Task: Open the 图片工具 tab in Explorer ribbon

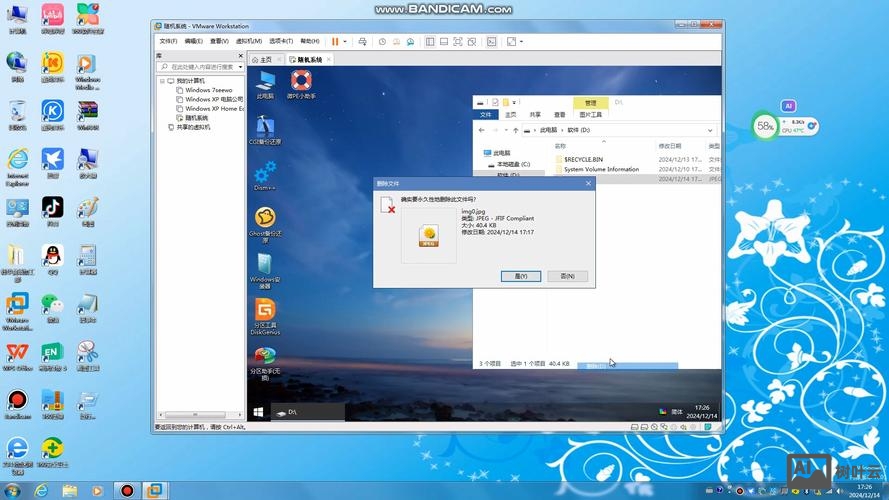Action: [590, 115]
